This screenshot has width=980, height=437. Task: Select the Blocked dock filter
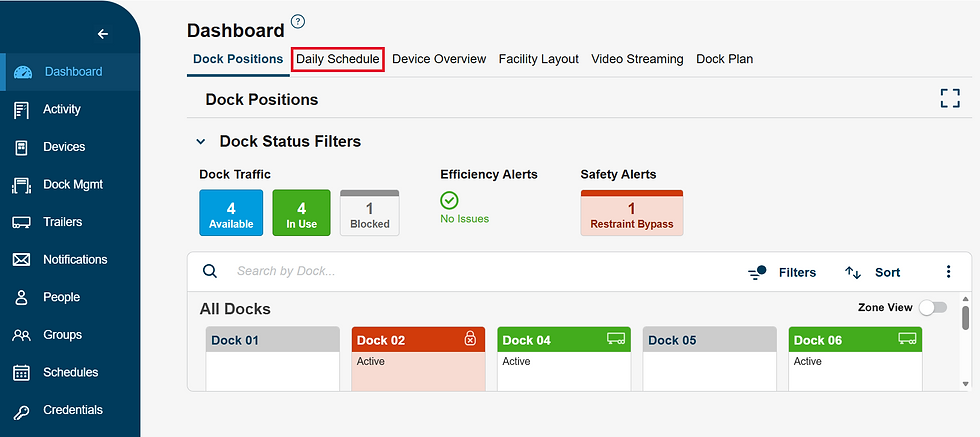(x=369, y=213)
